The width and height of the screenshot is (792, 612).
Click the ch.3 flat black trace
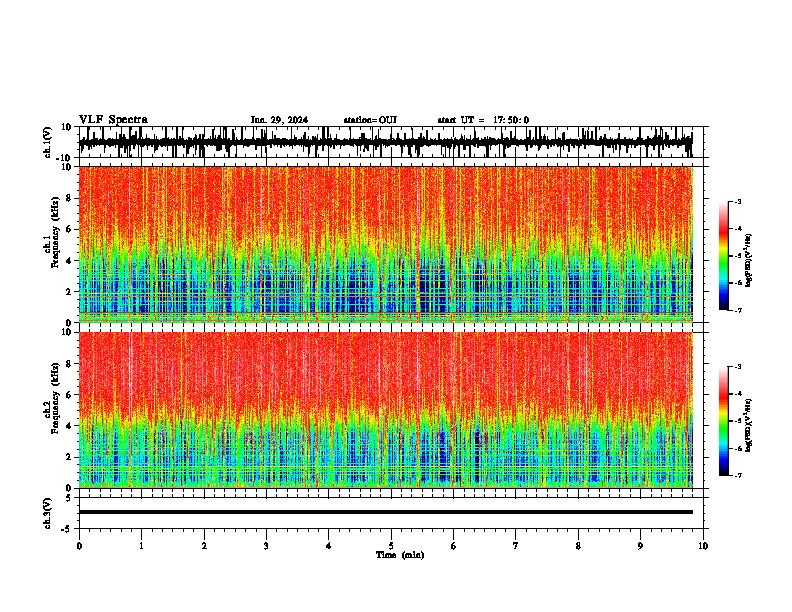click(x=386, y=512)
